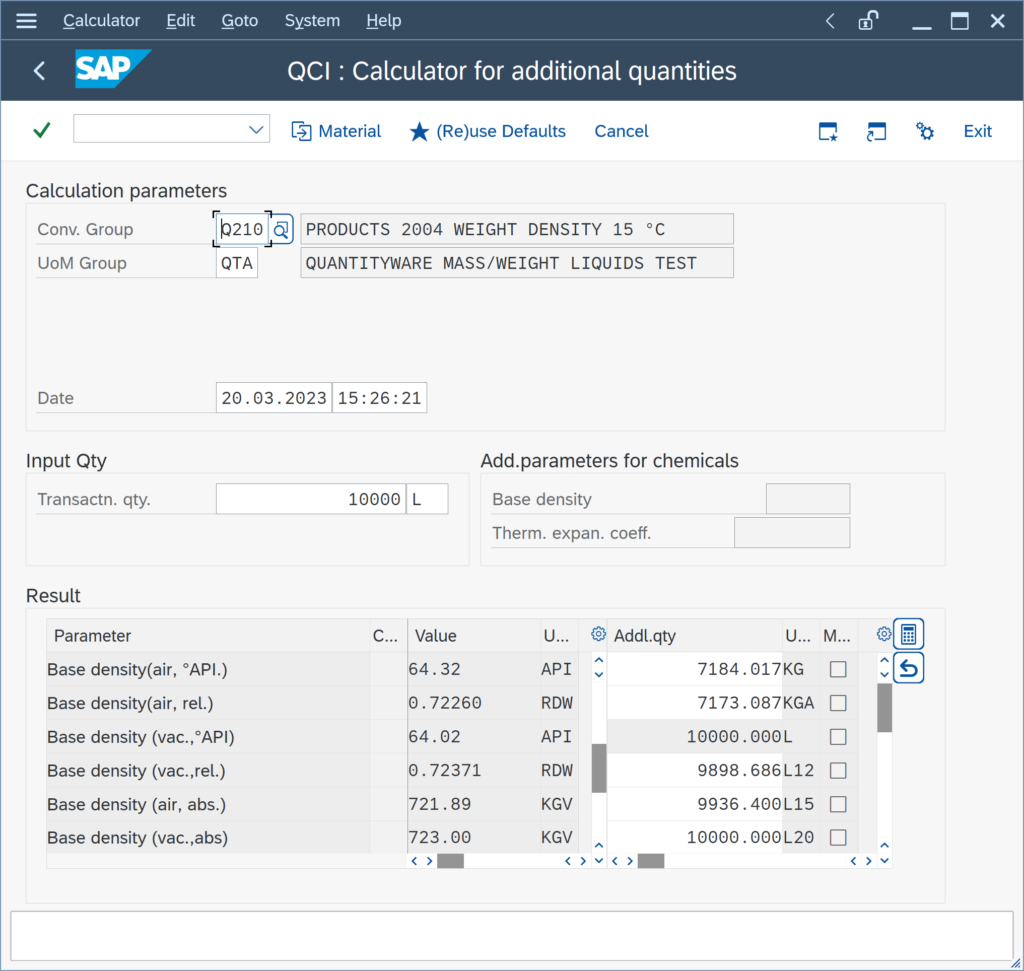
Task: Open the Conv. Group search help icon
Action: 281,229
